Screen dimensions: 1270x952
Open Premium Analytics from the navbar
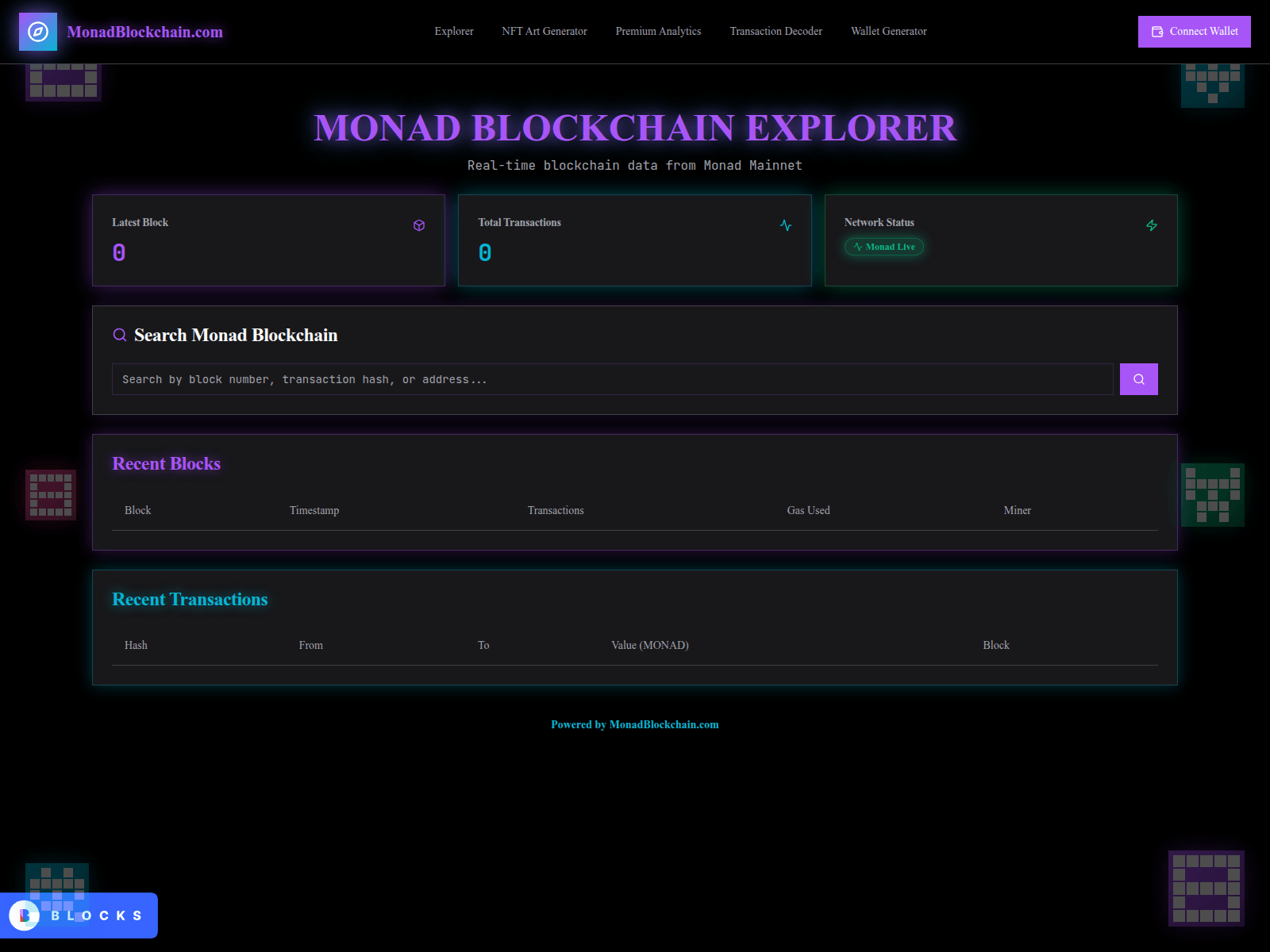[x=658, y=31]
